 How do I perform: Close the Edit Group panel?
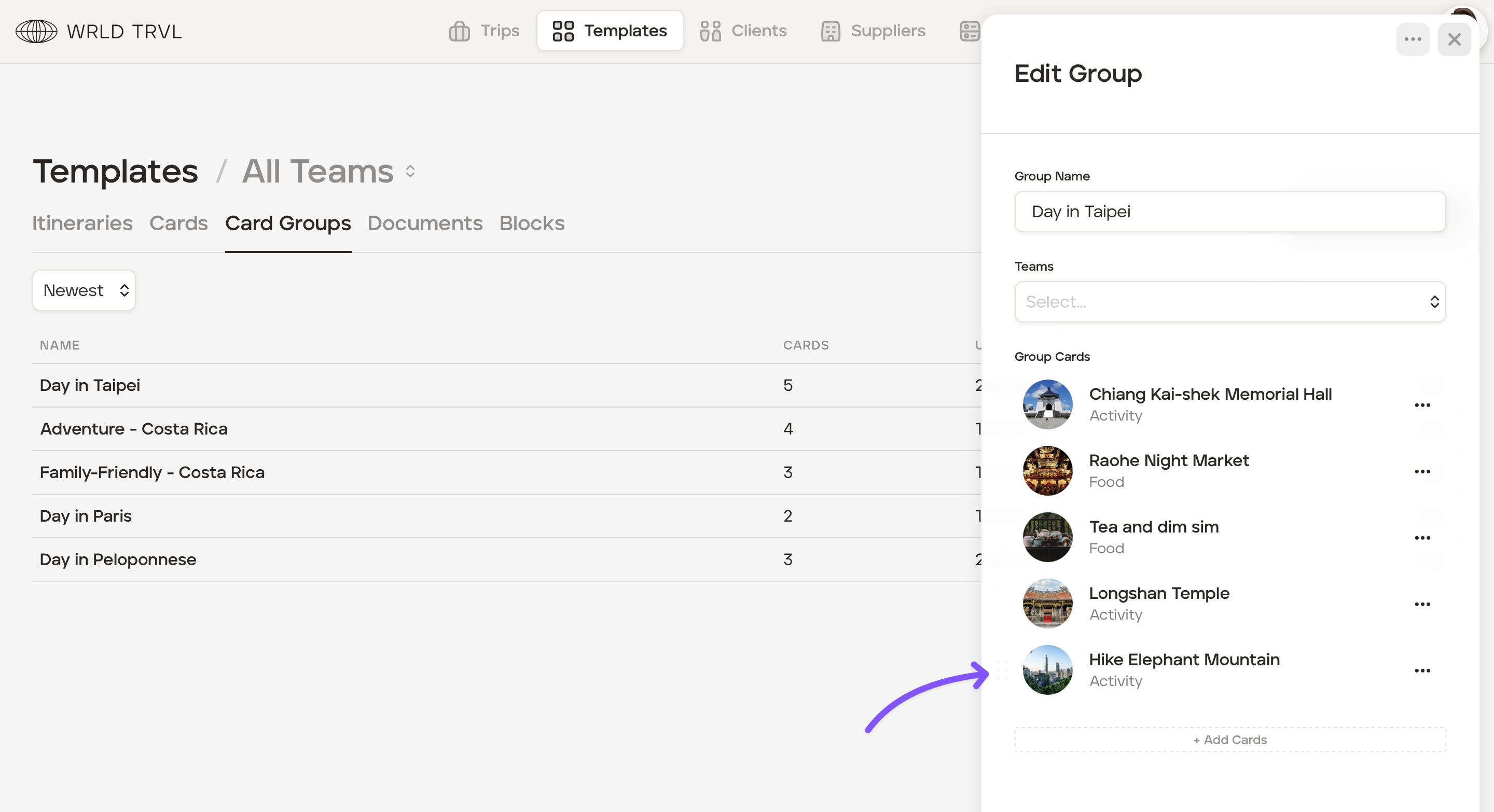1454,39
